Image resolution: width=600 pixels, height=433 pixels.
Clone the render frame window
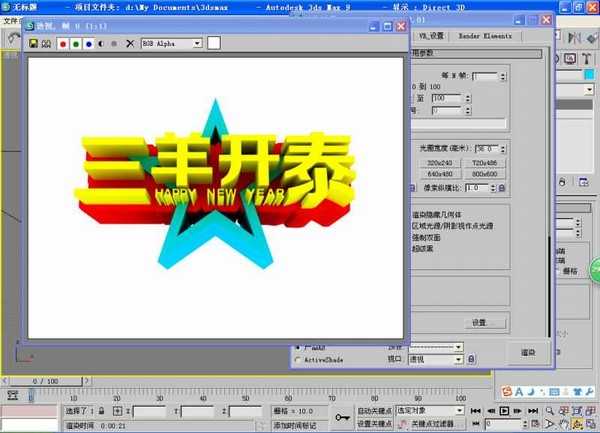[x=46, y=44]
